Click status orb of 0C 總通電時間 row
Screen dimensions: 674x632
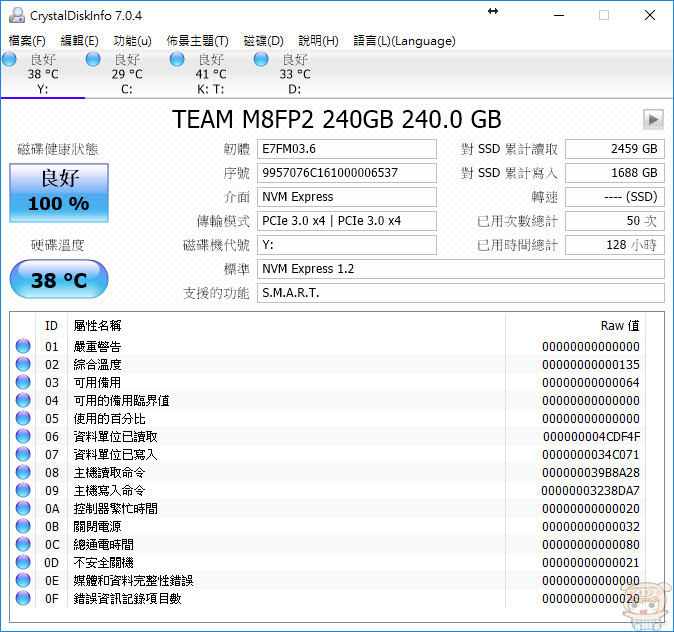pos(23,544)
